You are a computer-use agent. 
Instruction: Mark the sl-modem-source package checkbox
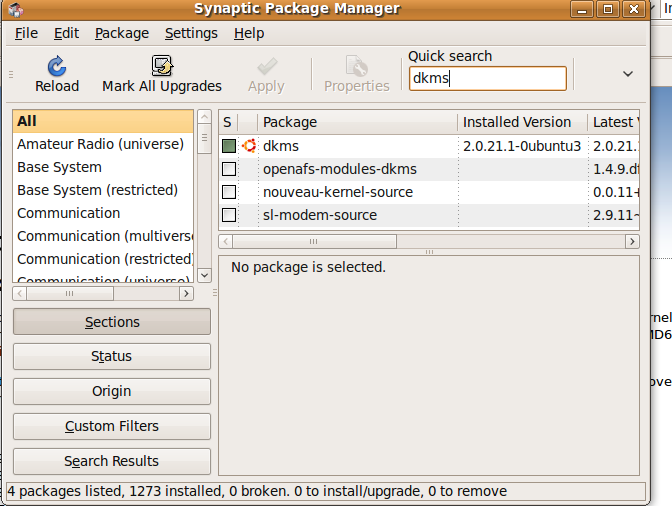(x=229, y=215)
